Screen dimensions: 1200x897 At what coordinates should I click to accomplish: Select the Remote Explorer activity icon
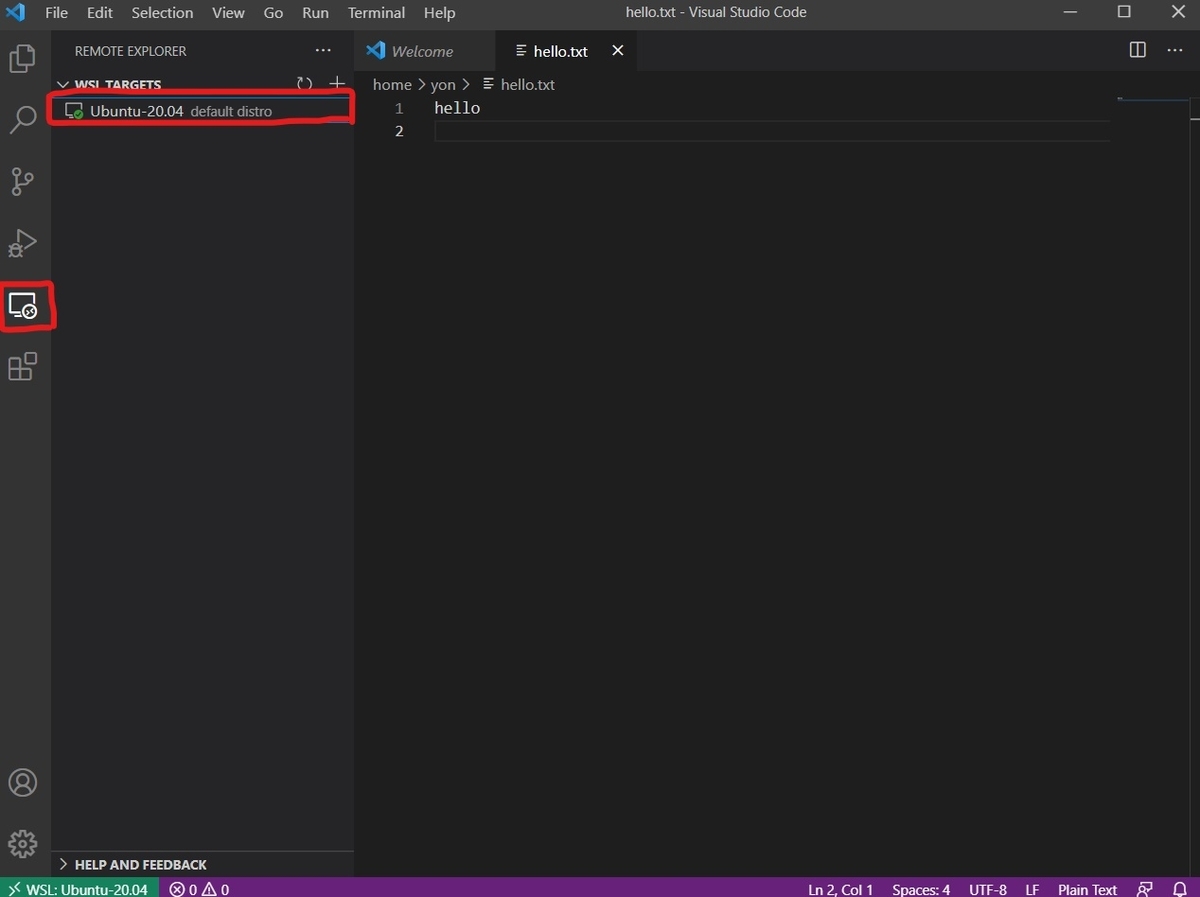[x=22, y=305]
